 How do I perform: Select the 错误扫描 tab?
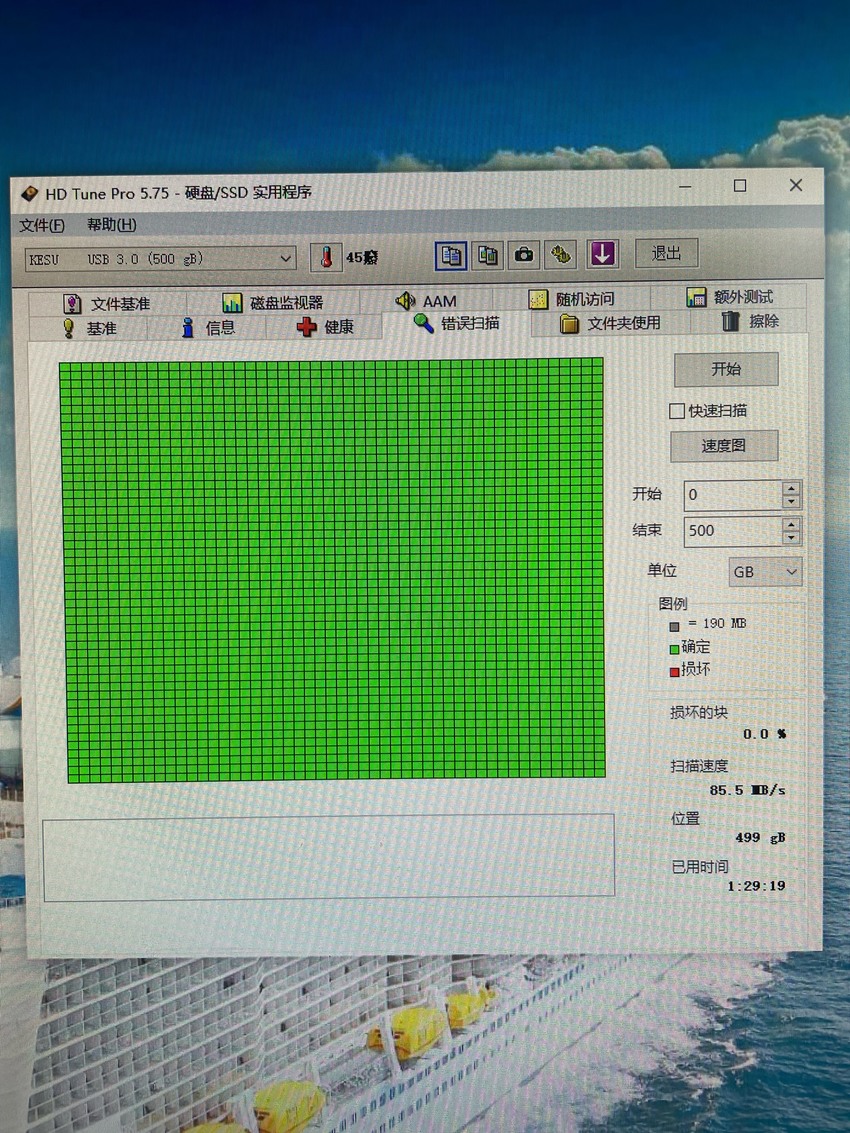click(456, 324)
